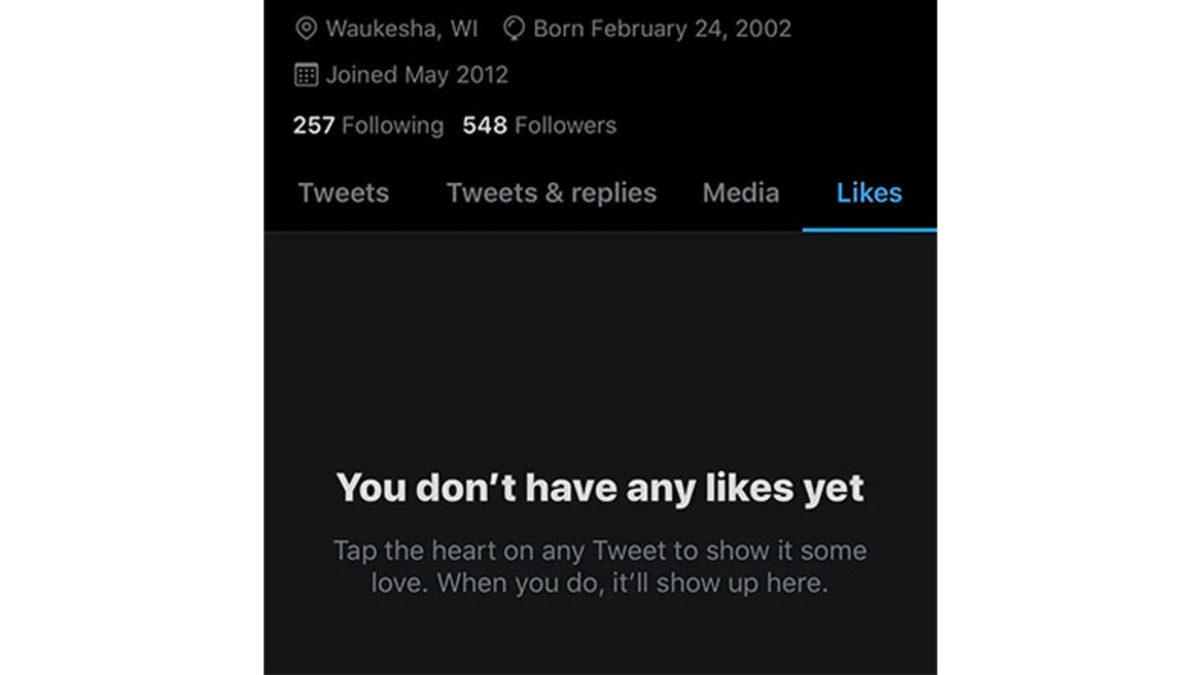Click the active Likes tab
The height and width of the screenshot is (675, 1200).
click(x=868, y=193)
